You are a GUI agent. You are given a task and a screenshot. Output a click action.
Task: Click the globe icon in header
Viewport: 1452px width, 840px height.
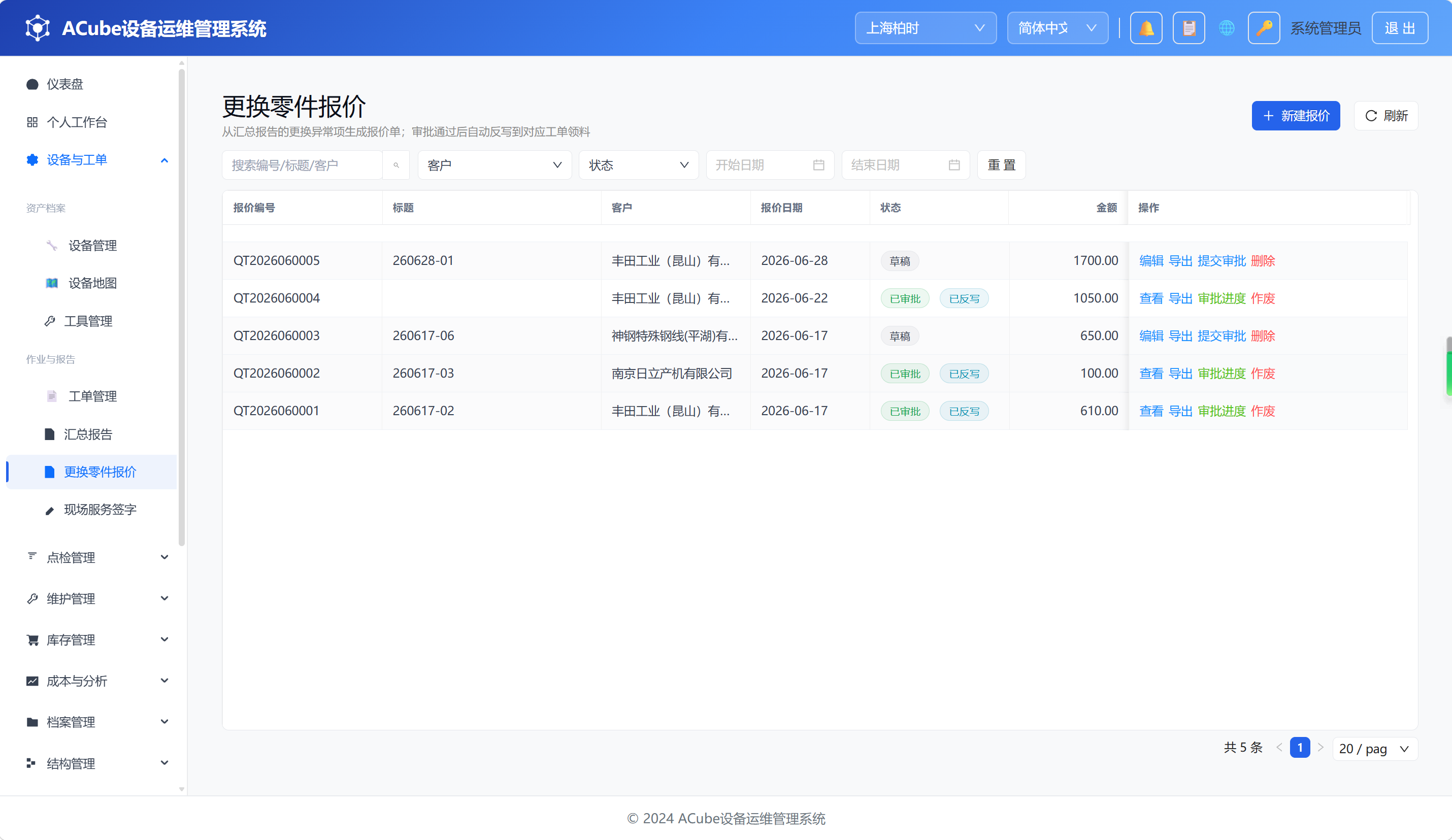[x=1227, y=27]
